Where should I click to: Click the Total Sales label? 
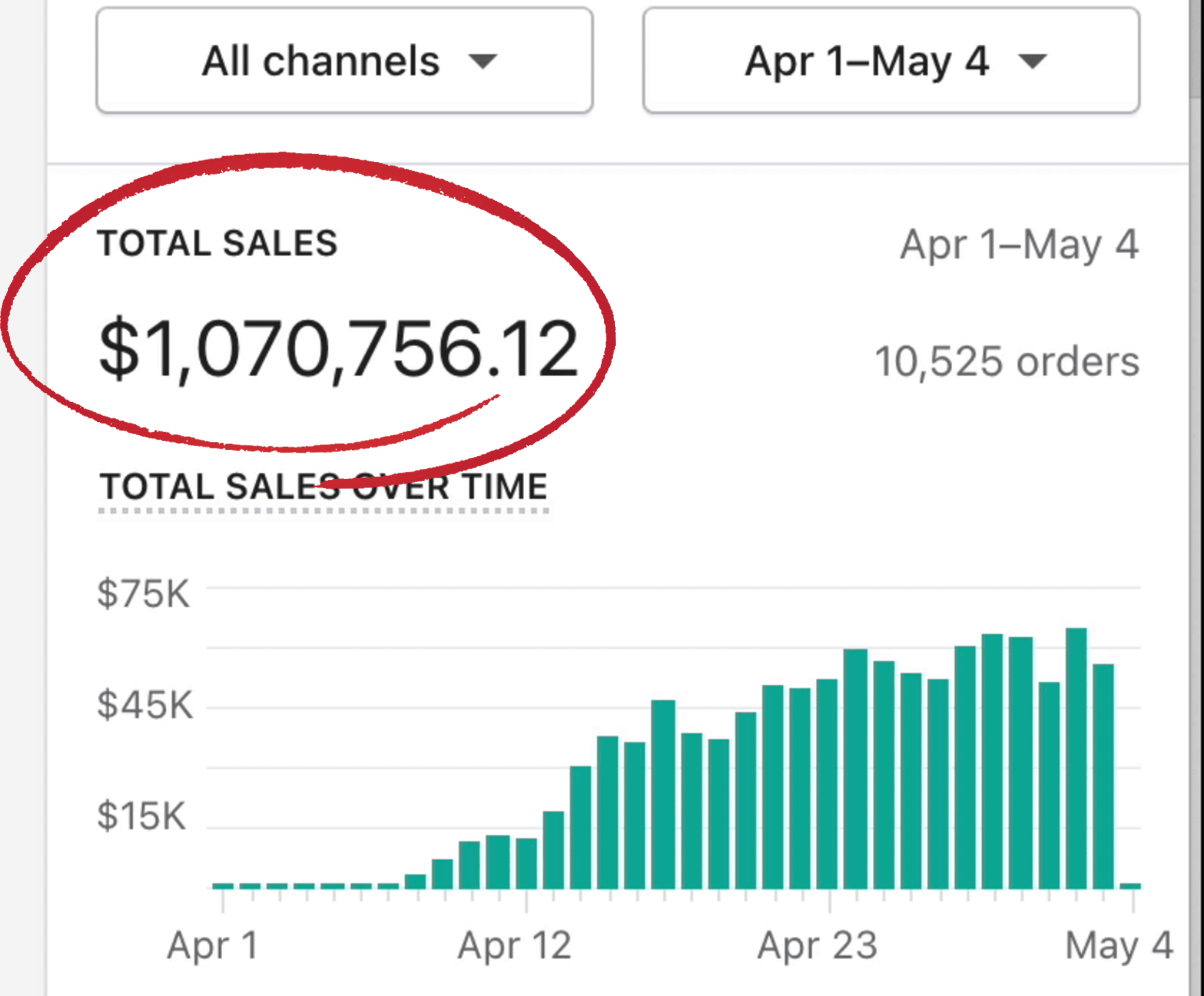[218, 243]
